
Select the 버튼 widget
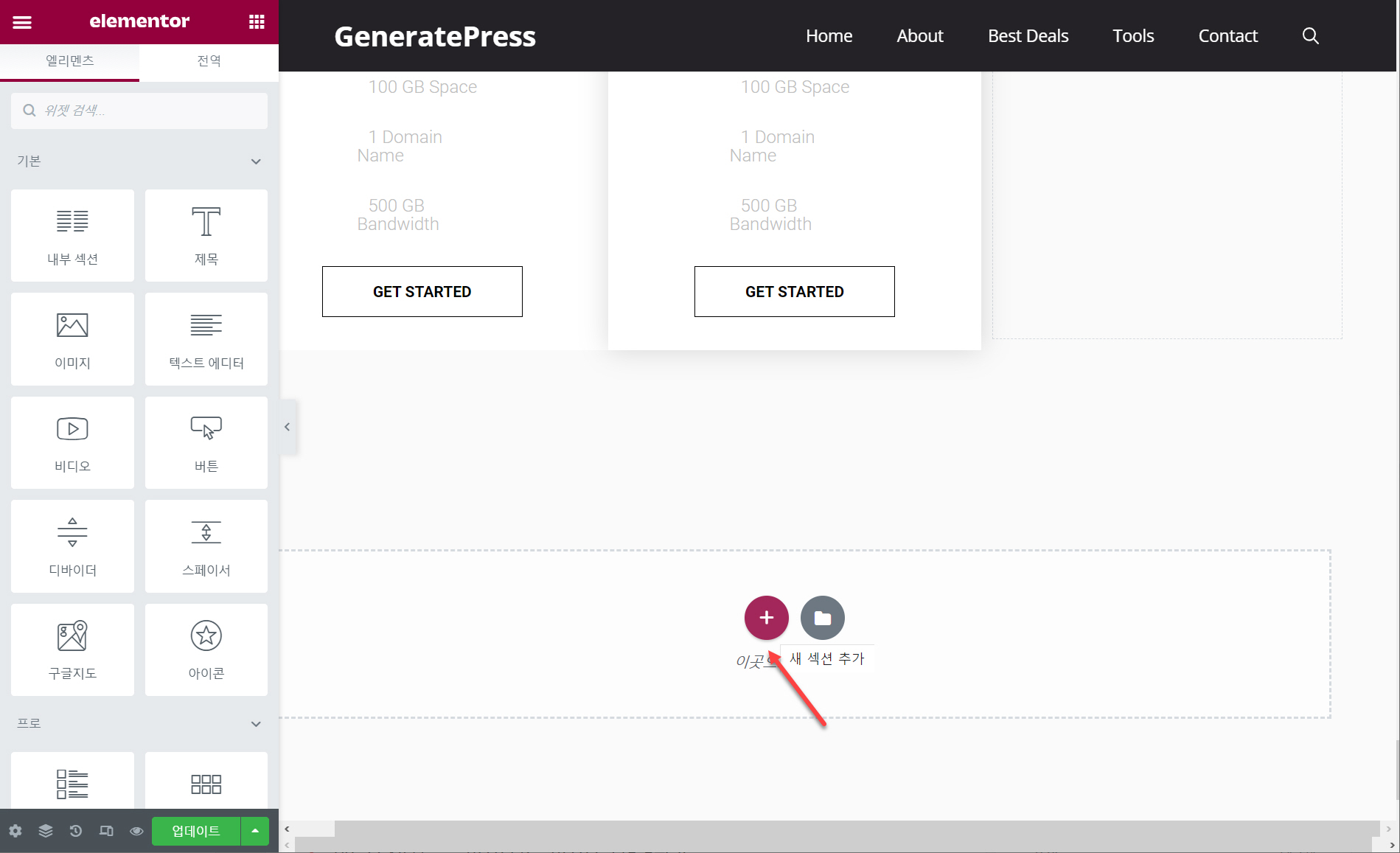[x=206, y=442]
